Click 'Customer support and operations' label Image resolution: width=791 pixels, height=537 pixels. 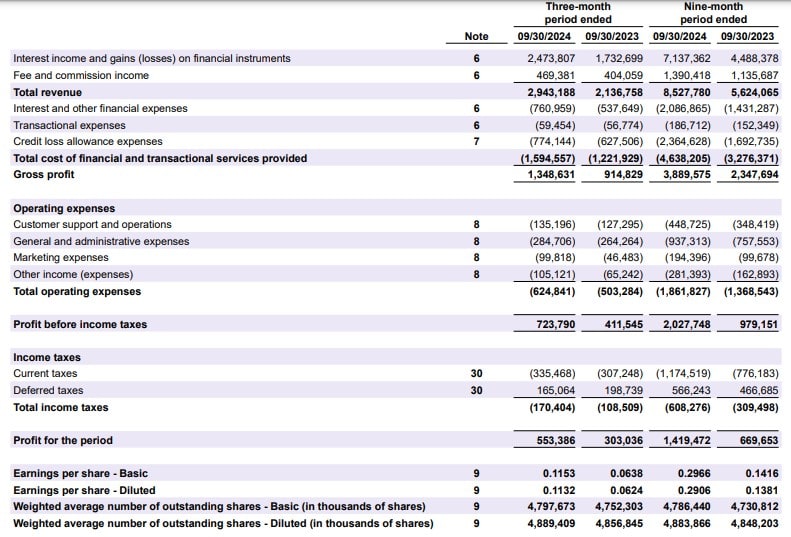pos(92,225)
